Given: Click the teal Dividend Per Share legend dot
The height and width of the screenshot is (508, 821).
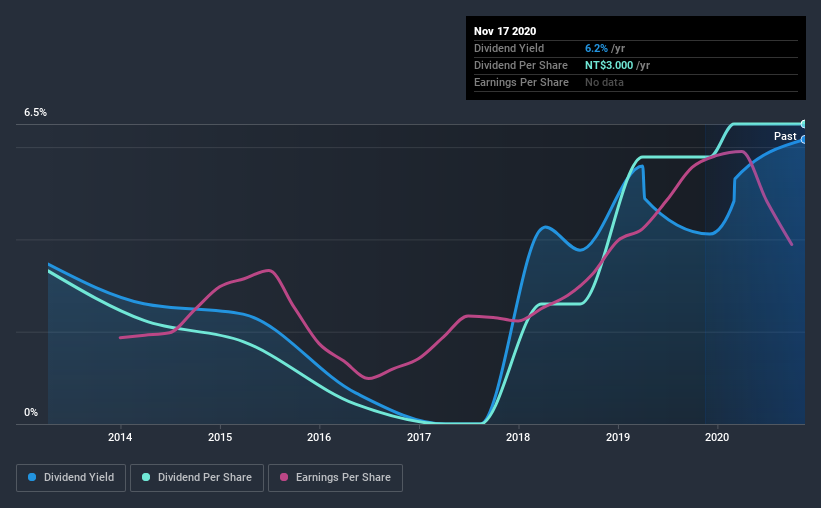Looking at the screenshot, I should [x=146, y=477].
